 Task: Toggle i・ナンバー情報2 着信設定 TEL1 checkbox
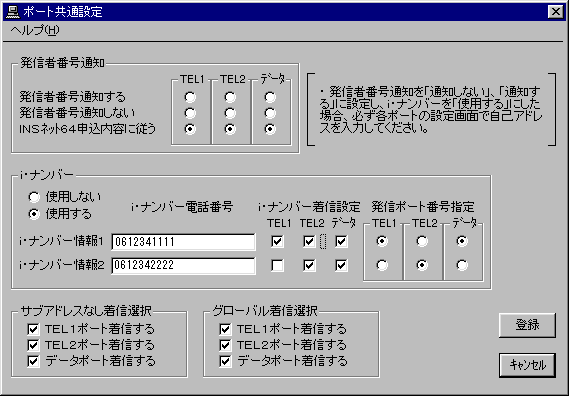point(277,265)
